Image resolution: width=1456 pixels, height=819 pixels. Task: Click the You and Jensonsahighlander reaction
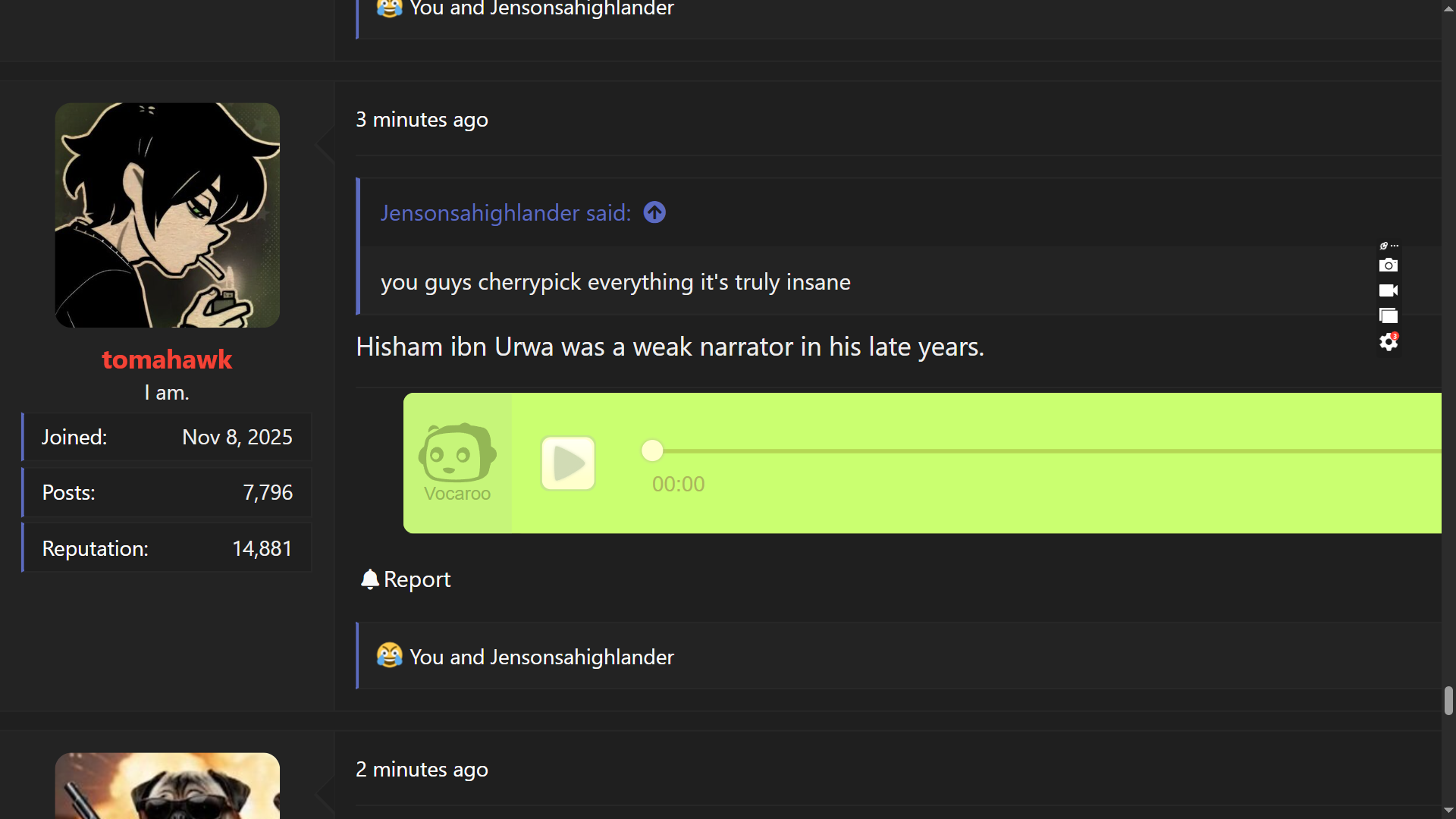pos(540,657)
